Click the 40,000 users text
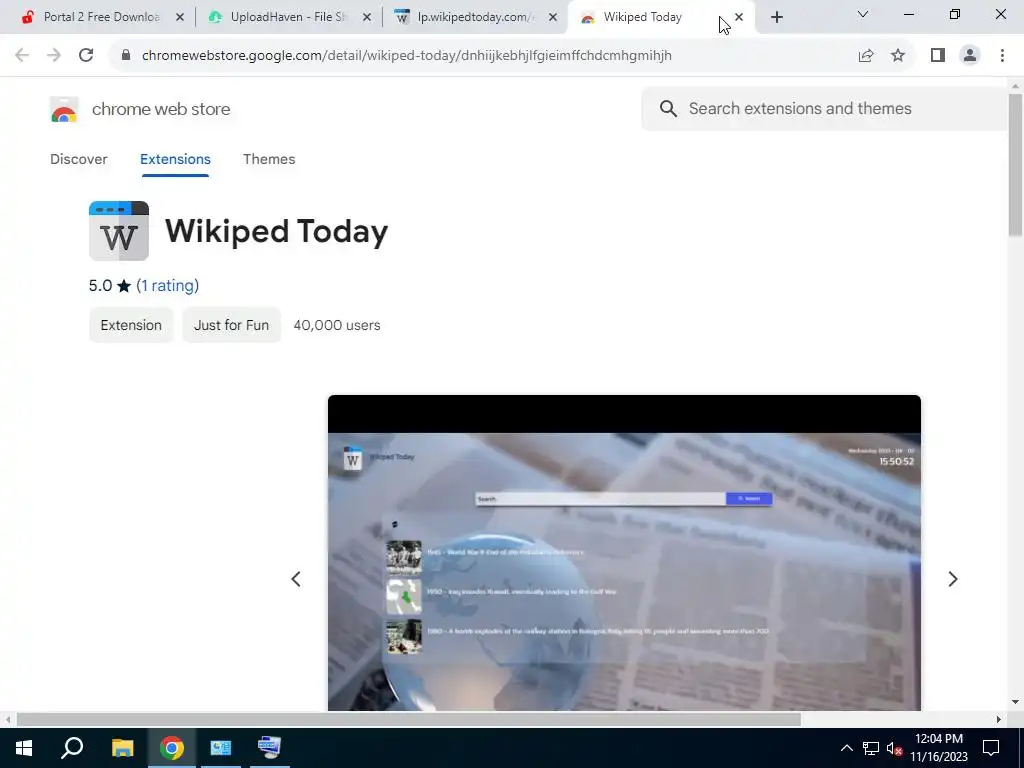Image resolution: width=1024 pixels, height=768 pixels. pos(337,325)
